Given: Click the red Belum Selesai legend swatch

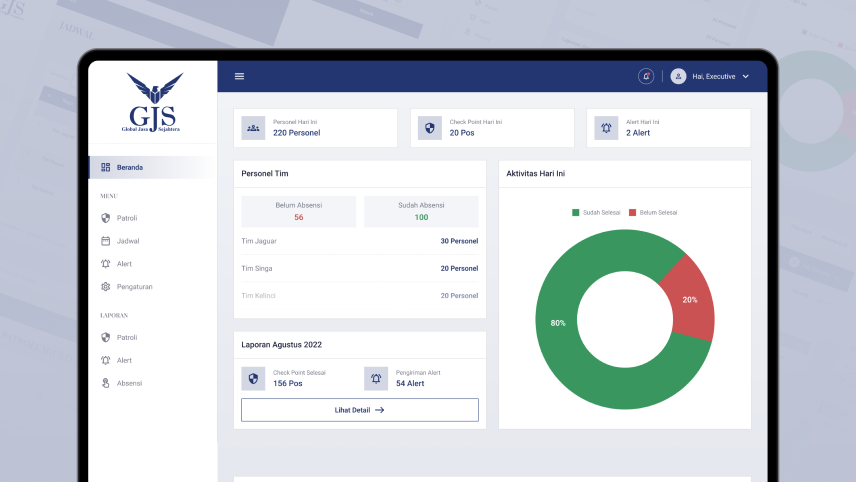Looking at the screenshot, I should tap(632, 212).
